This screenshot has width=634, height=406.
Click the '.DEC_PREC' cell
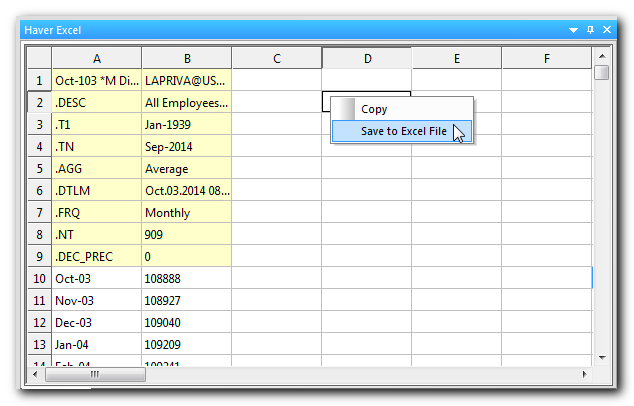pos(97,256)
